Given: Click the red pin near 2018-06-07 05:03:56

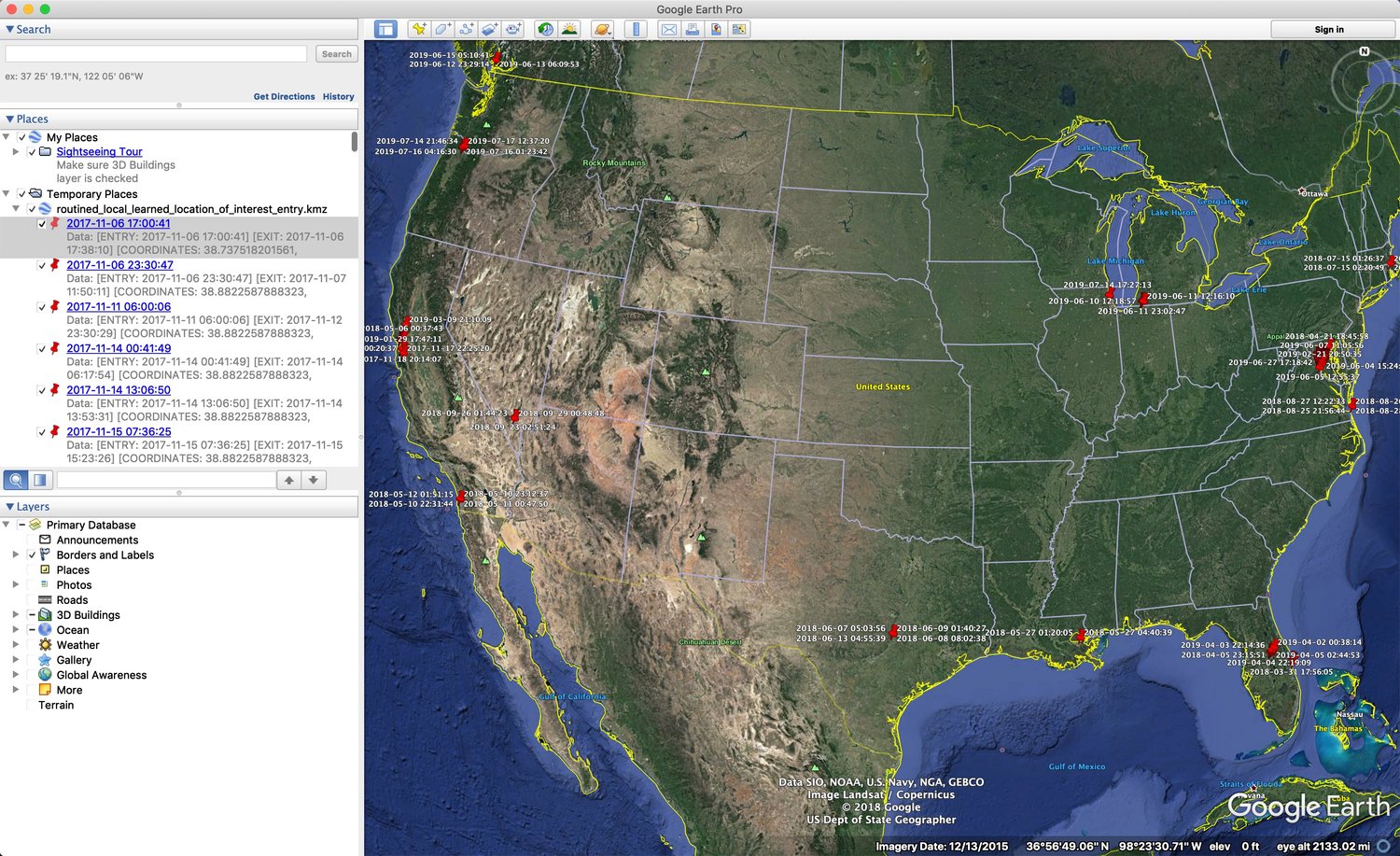Looking at the screenshot, I should click(x=892, y=632).
